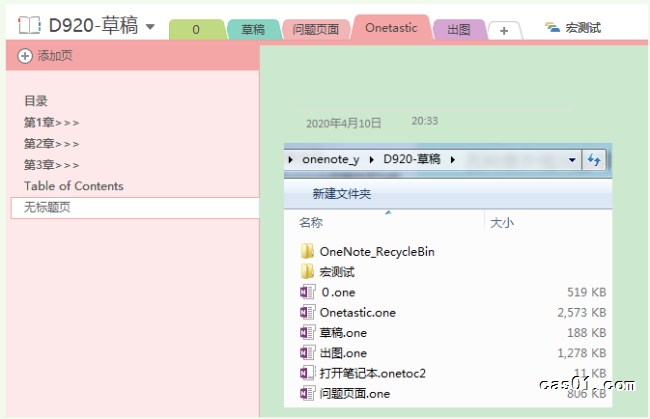650x419 pixels.
Task: Click the plus circle icon beside 添加页
Action: (25, 56)
